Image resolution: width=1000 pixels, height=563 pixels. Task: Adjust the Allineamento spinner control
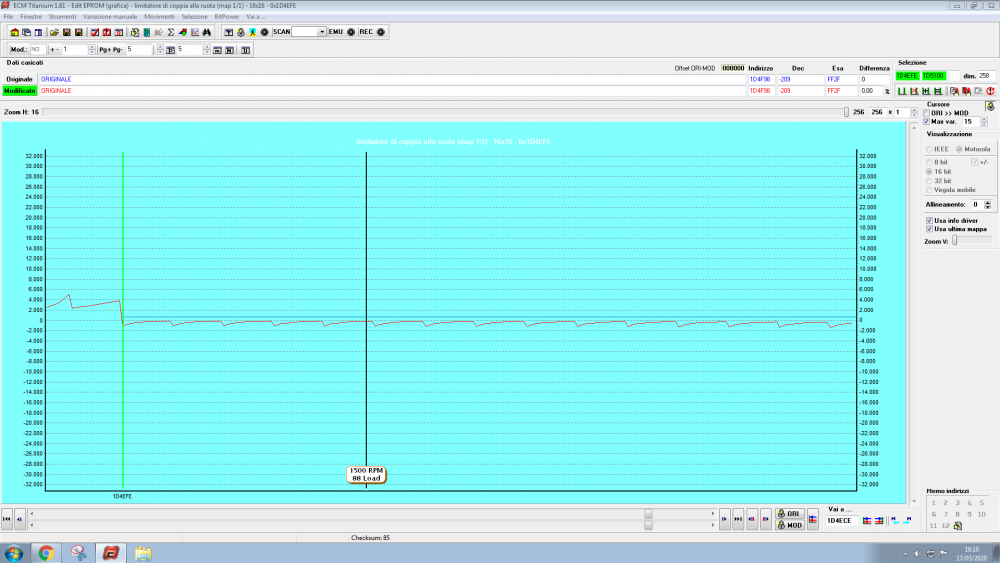[989, 203]
